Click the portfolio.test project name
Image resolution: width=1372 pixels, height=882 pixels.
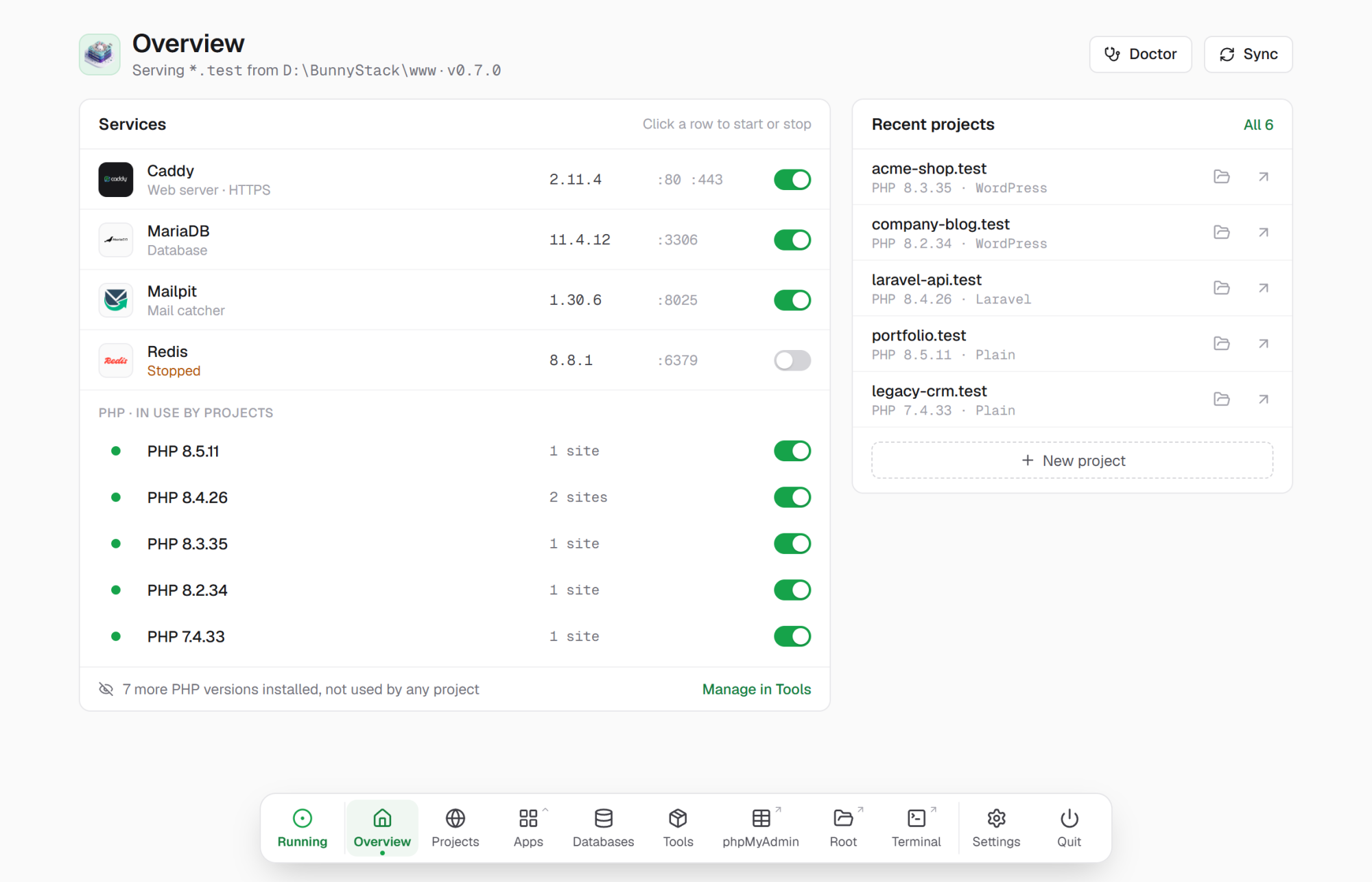tap(919, 336)
